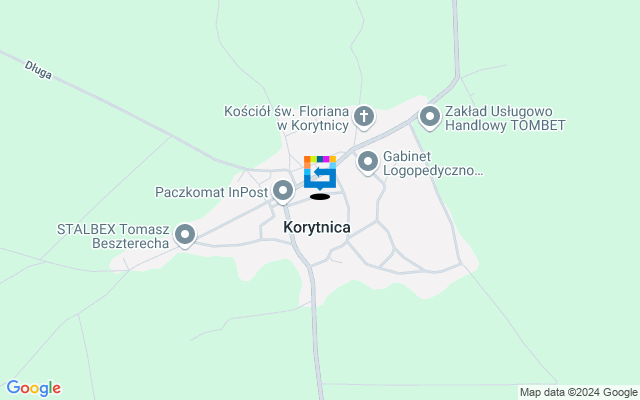640x400 pixels.
Task: Open the STALBEX Tomasz Beszterecha text label
Action: point(113,236)
